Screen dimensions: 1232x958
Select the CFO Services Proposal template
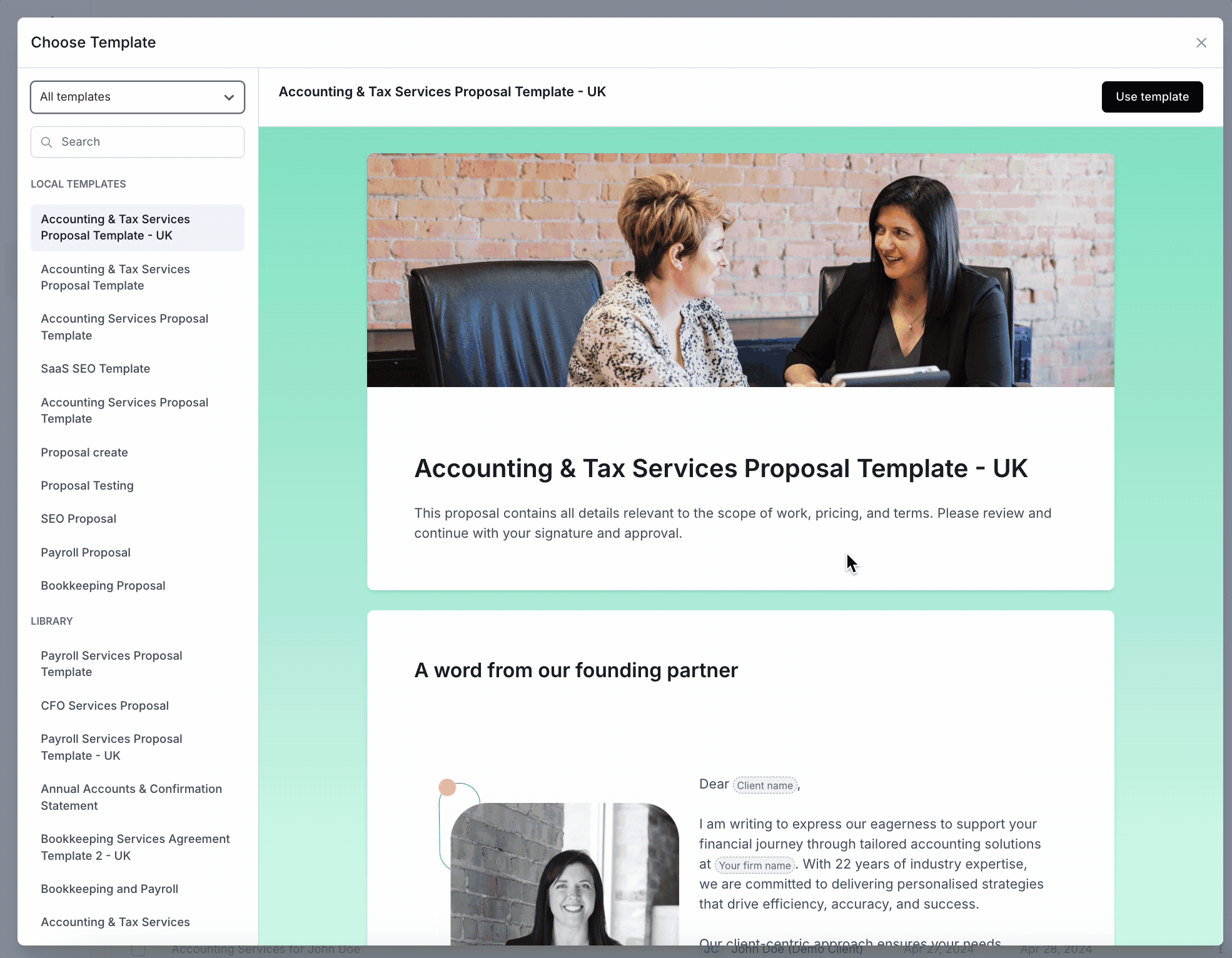pyautogui.click(x=105, y=705)
